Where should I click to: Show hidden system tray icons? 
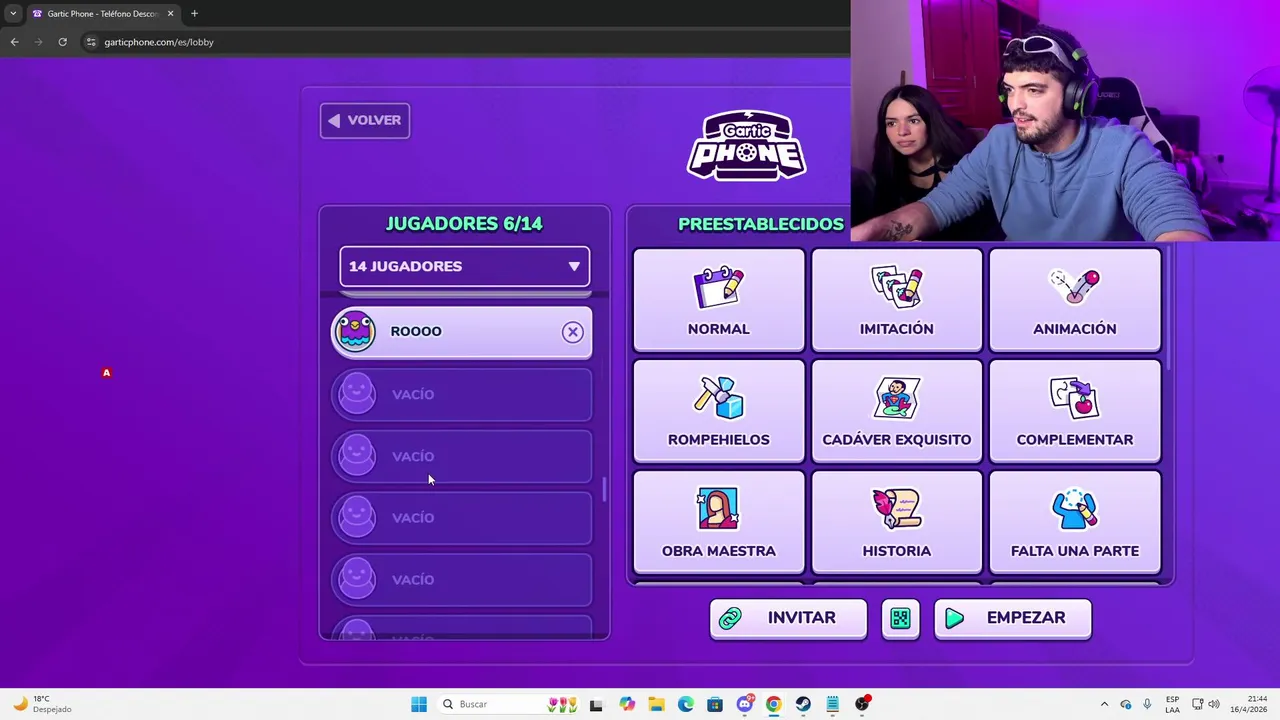[x=1104, y=704]
